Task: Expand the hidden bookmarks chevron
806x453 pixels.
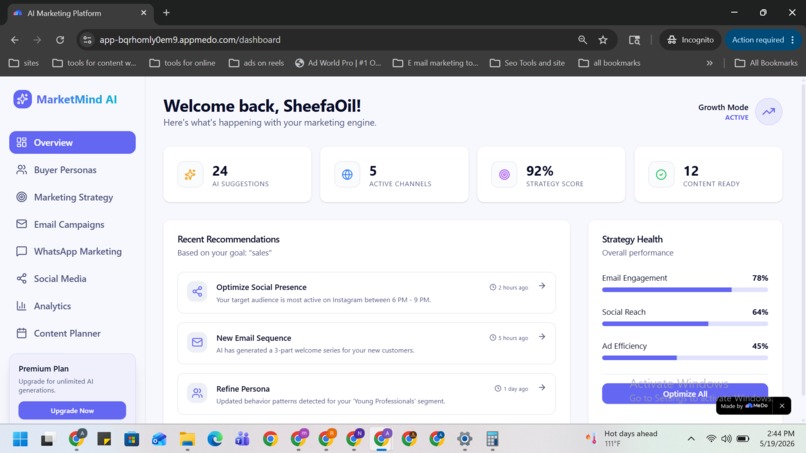Action: click(709, 63)
